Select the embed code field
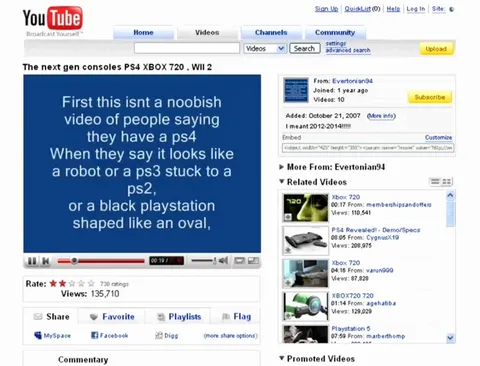The width and height of the screenshot is (480, 366). pyautogui.click(x=368, y=148)
